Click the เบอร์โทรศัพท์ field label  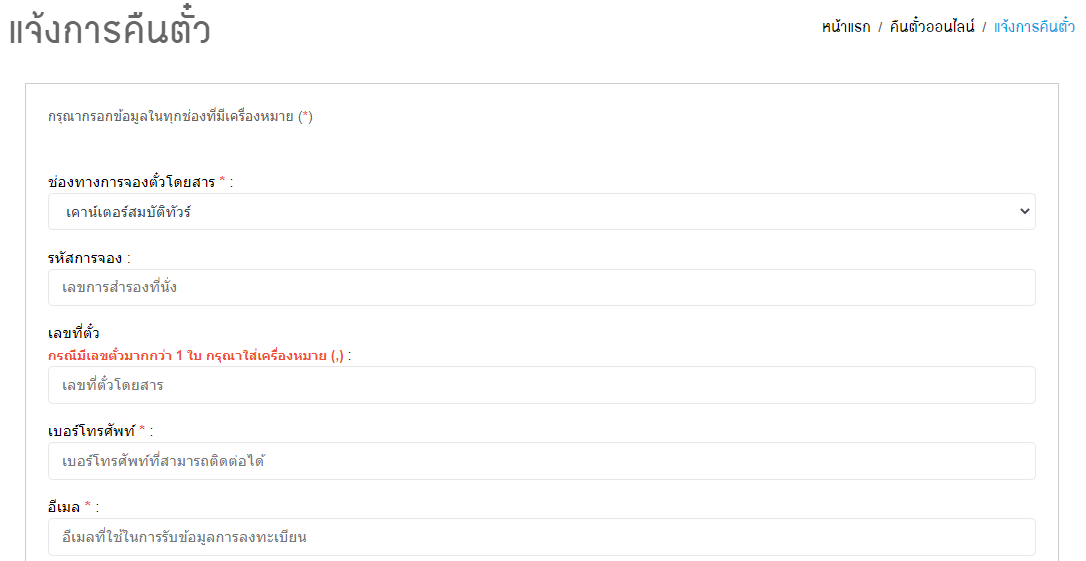coord(91,431)
